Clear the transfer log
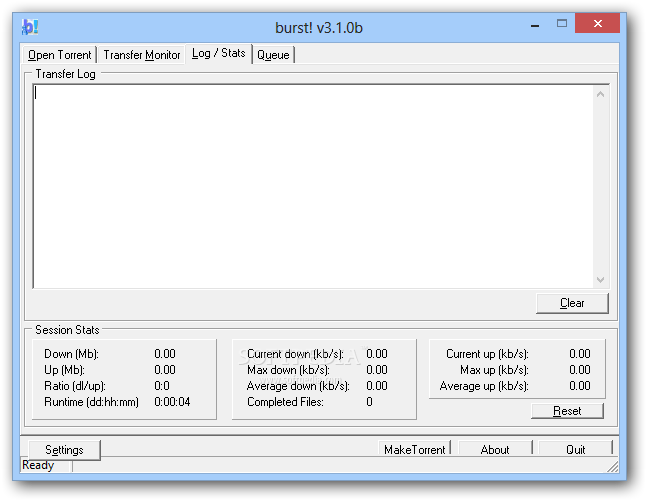The height and width of the screenshot is (501, 647). point(572,303)
